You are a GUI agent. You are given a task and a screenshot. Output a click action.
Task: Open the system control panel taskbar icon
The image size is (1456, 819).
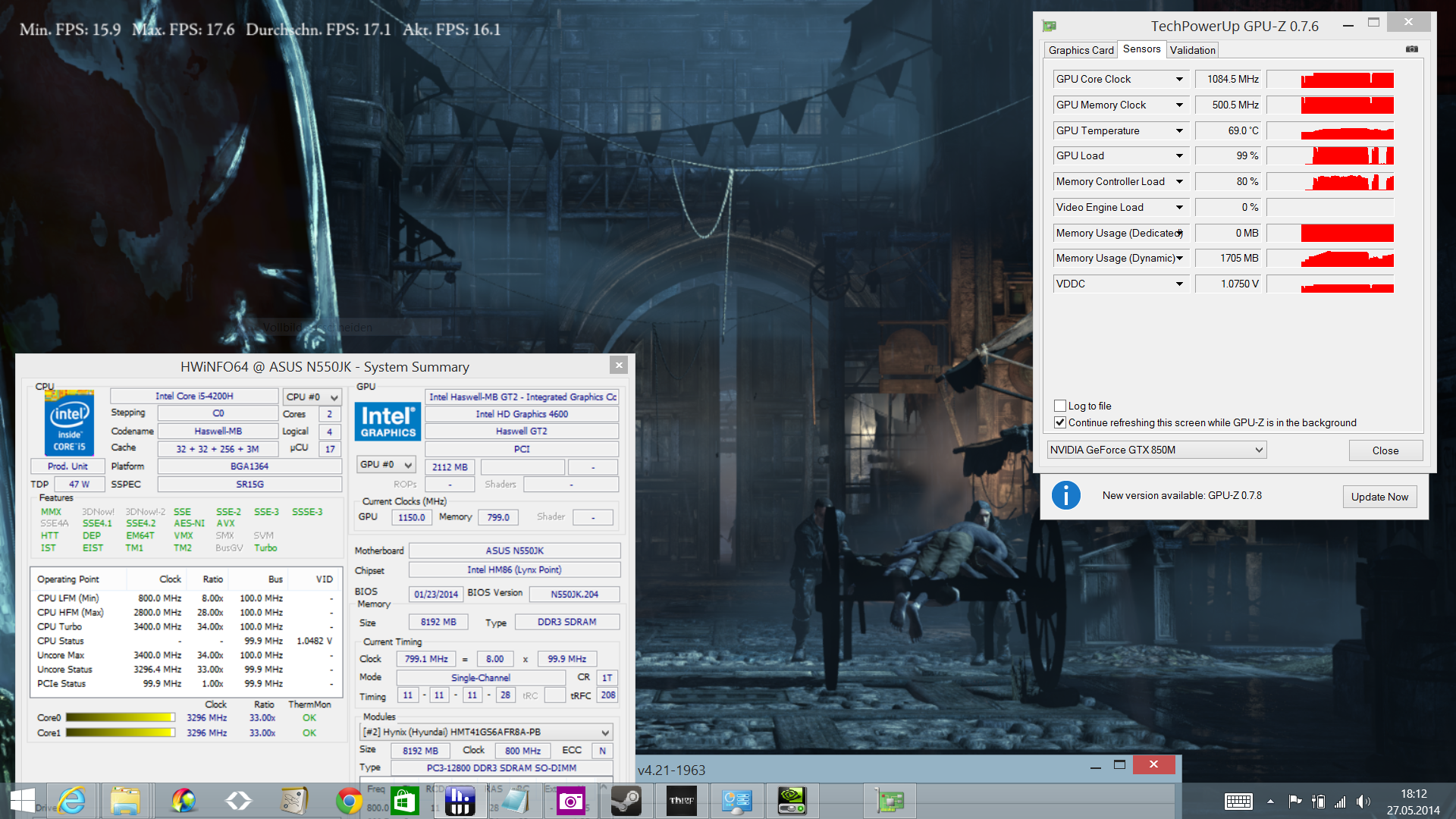point(736,801)
